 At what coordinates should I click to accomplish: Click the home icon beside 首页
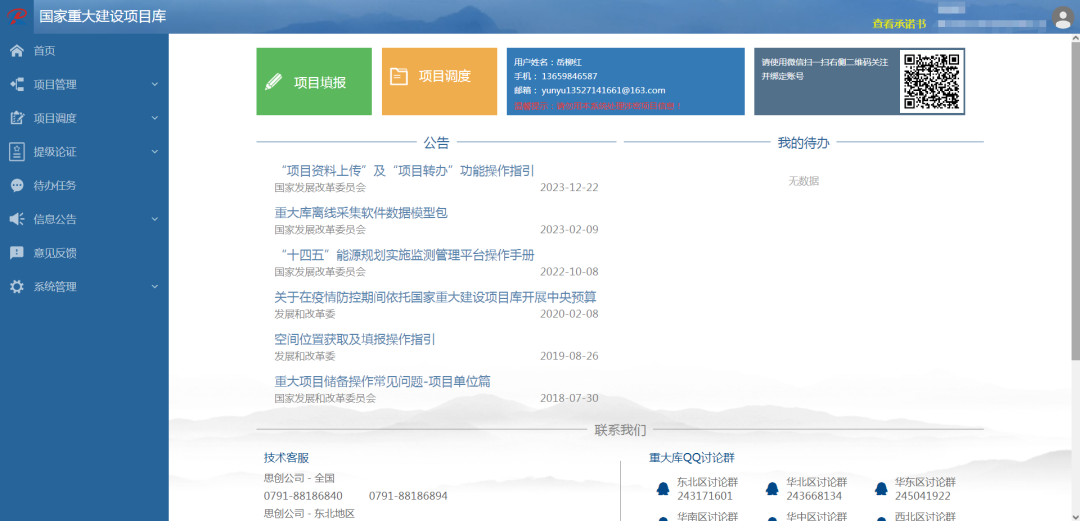point(17,50)
